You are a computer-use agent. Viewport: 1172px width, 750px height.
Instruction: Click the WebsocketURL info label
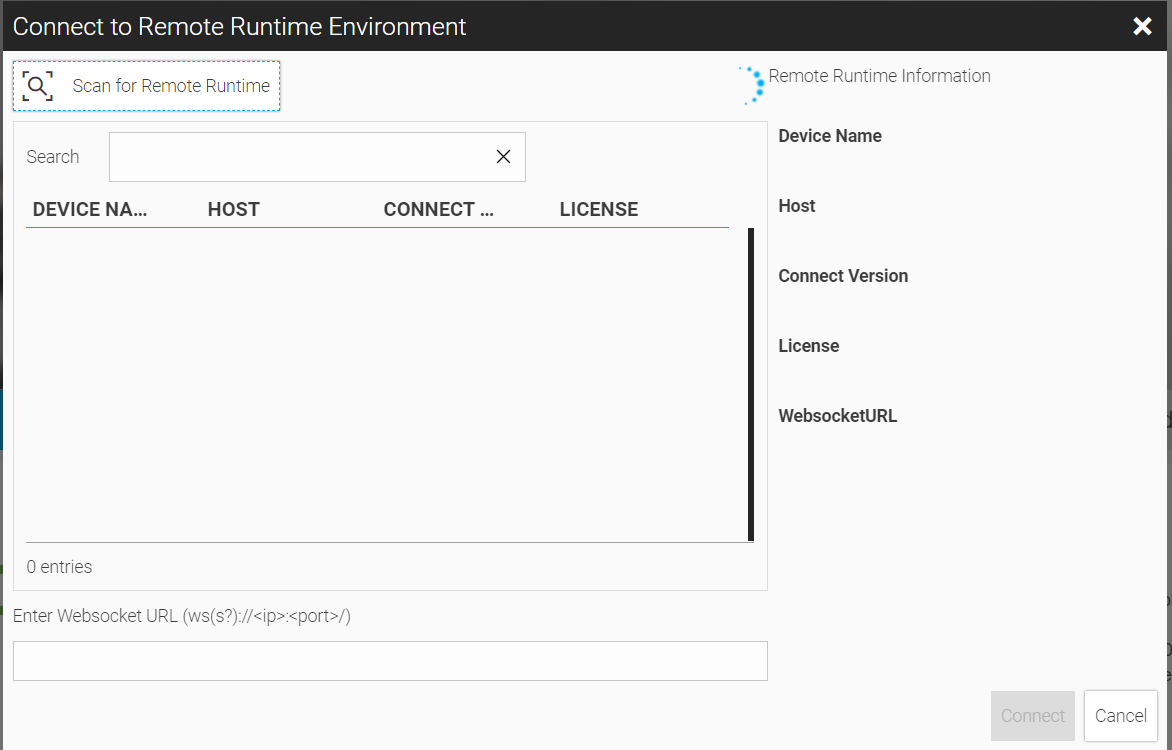click(x=838, y=416)
